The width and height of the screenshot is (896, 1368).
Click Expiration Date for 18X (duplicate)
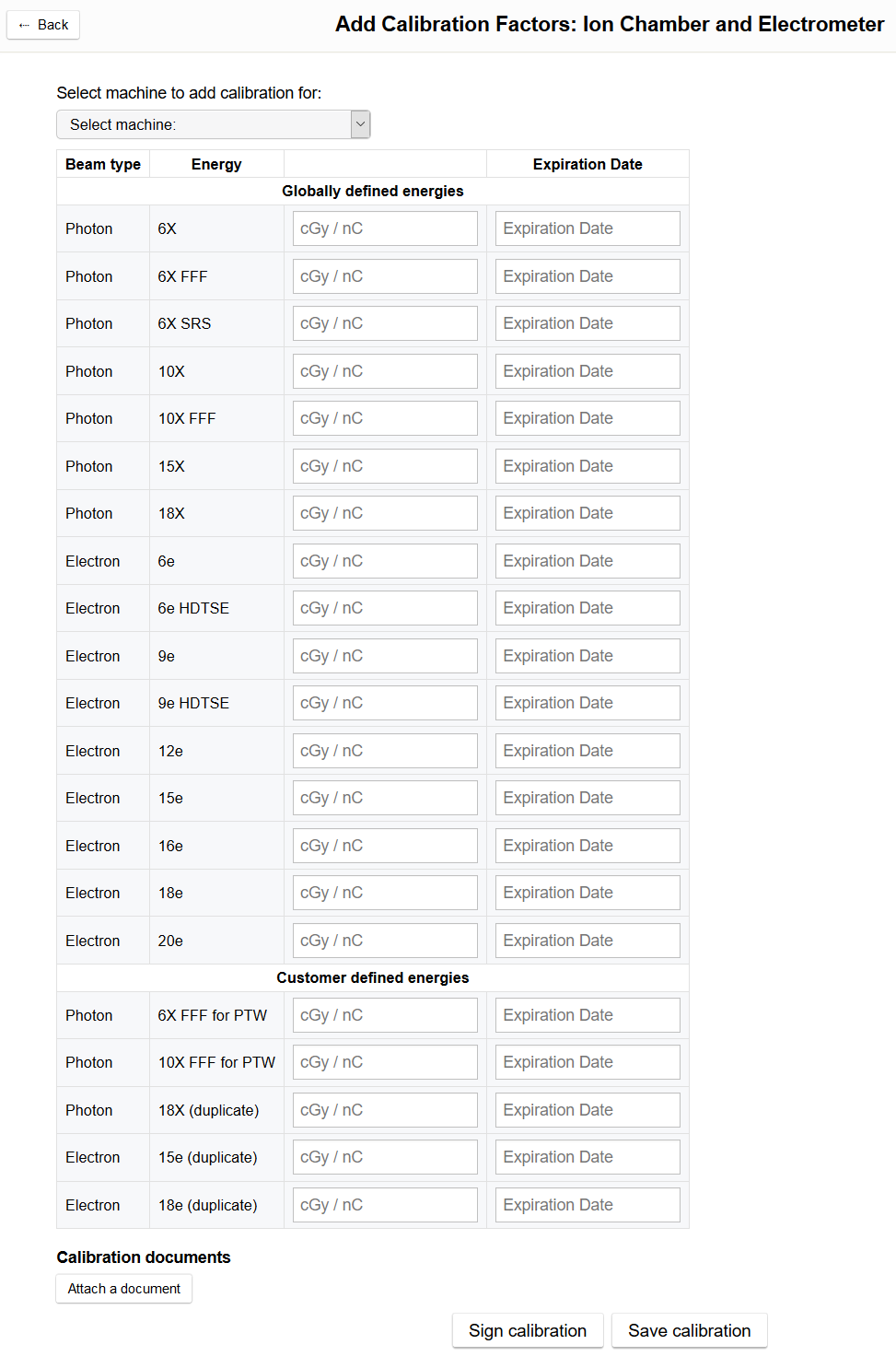click(588, 1110)
